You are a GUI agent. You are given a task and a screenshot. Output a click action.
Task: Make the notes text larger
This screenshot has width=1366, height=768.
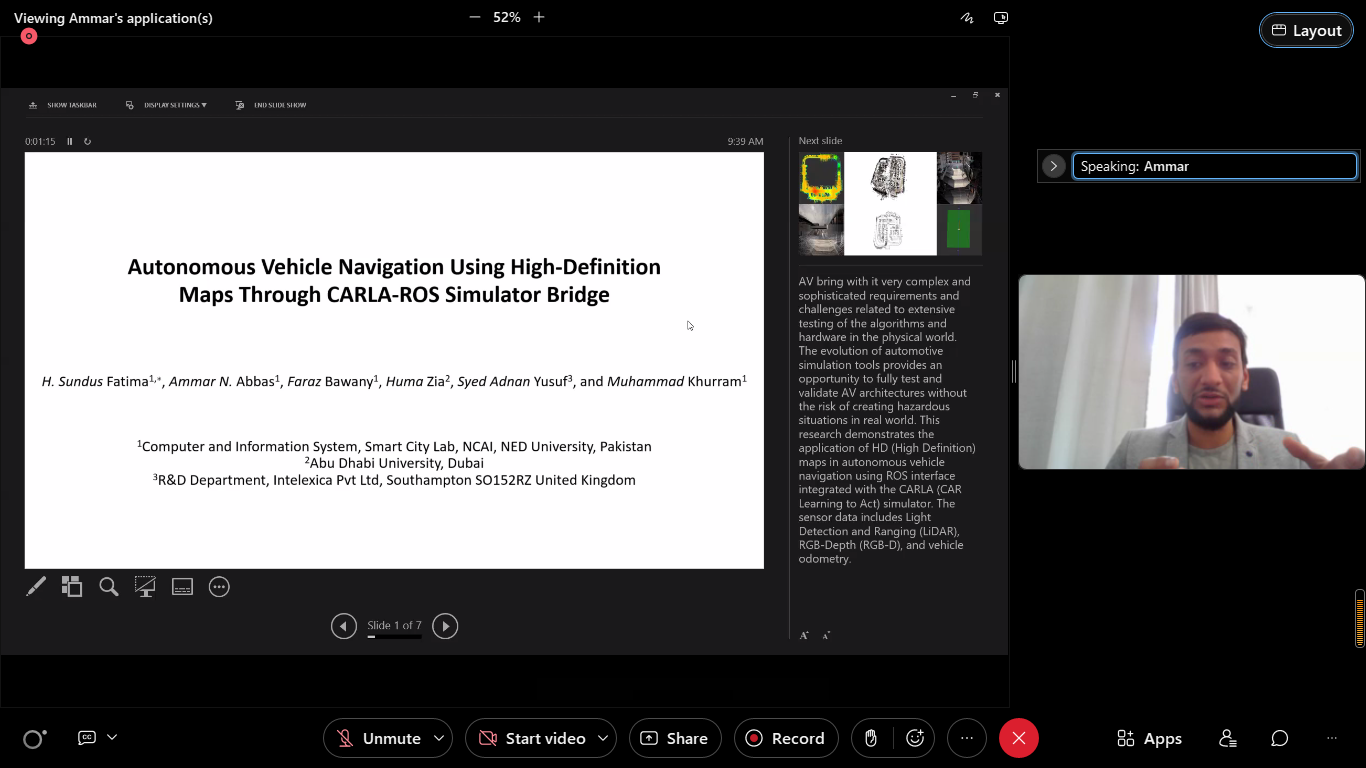[804, 635]
